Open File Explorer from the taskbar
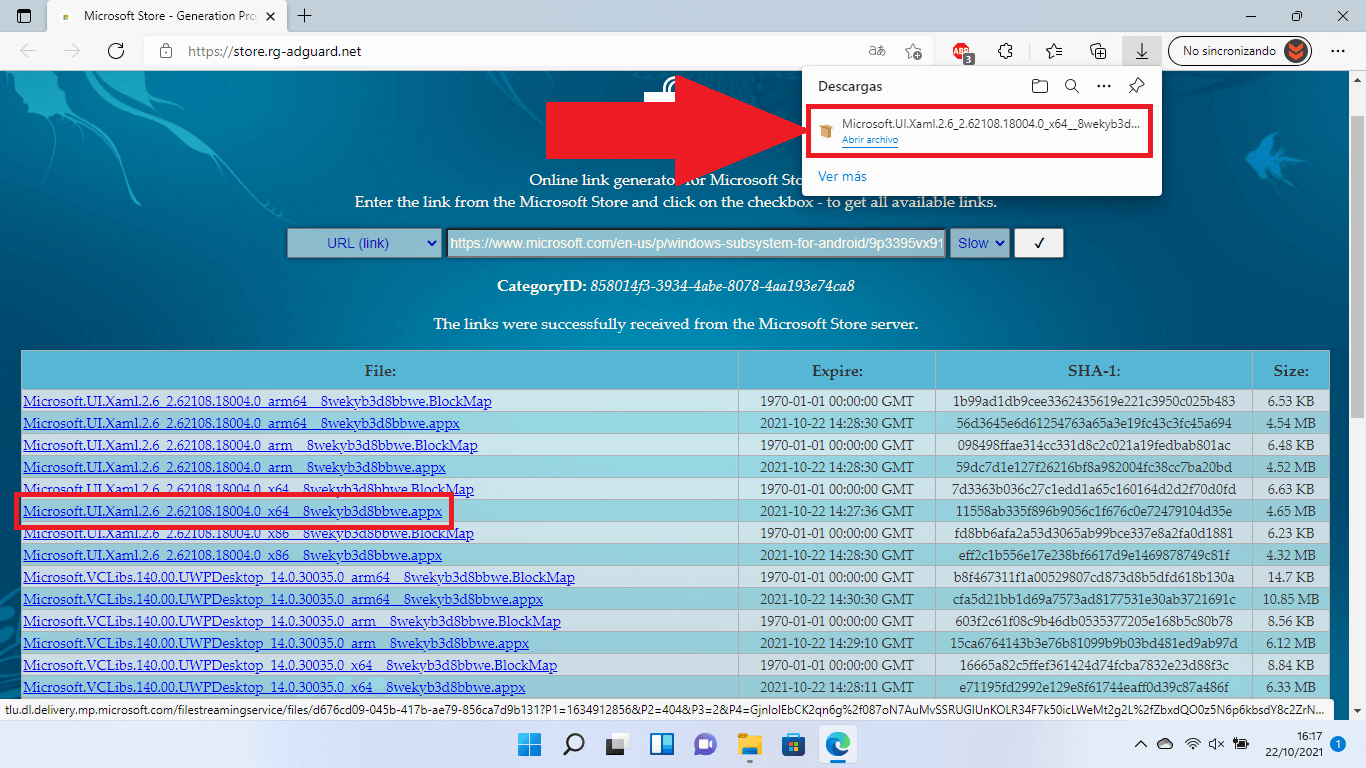The height and width of the screenshot is (768, 1366). point(750,744)
